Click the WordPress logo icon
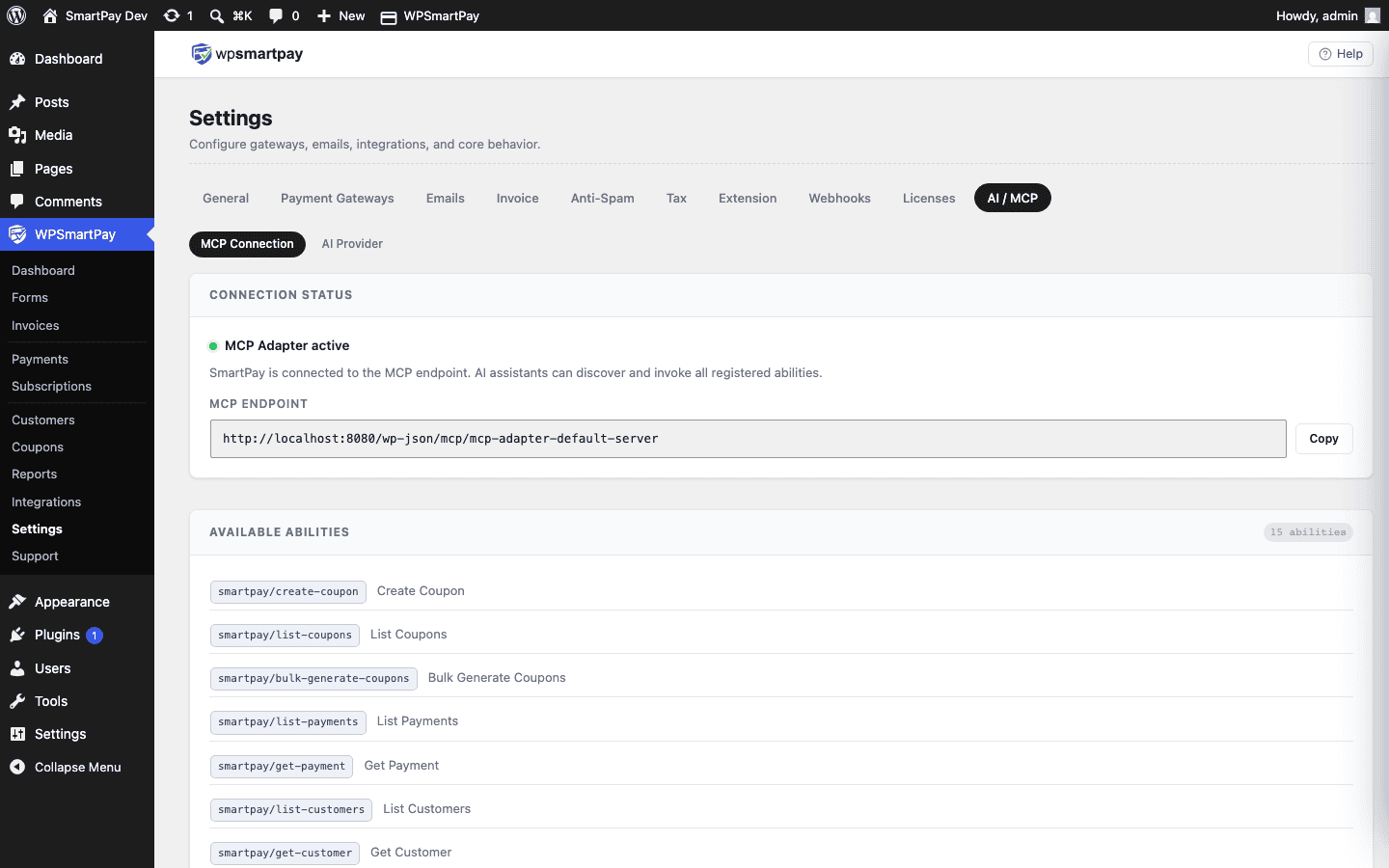1389x868 pixels. [16, 15]
